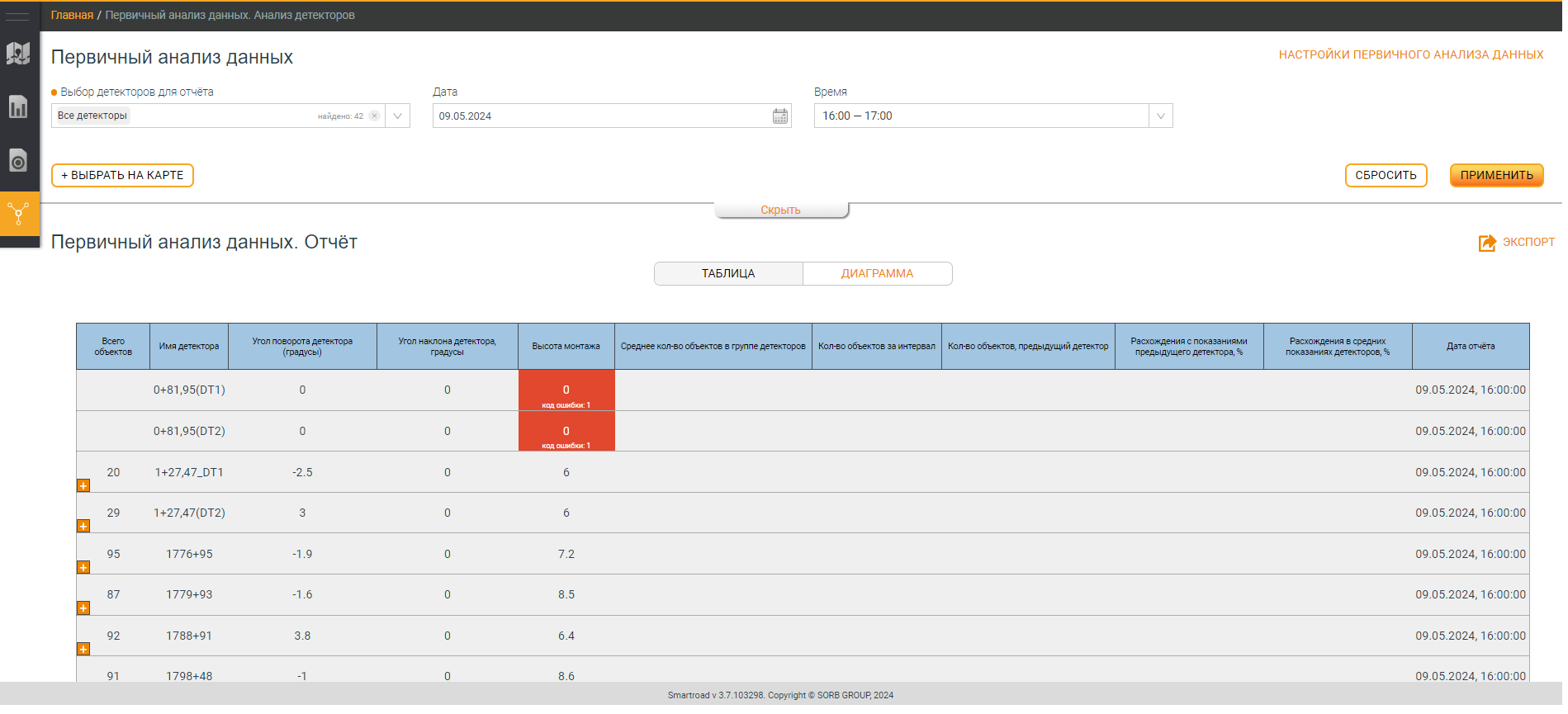Click the ПРИМЕНИТЬ button
The image size is (1568, 714).
1497,176
